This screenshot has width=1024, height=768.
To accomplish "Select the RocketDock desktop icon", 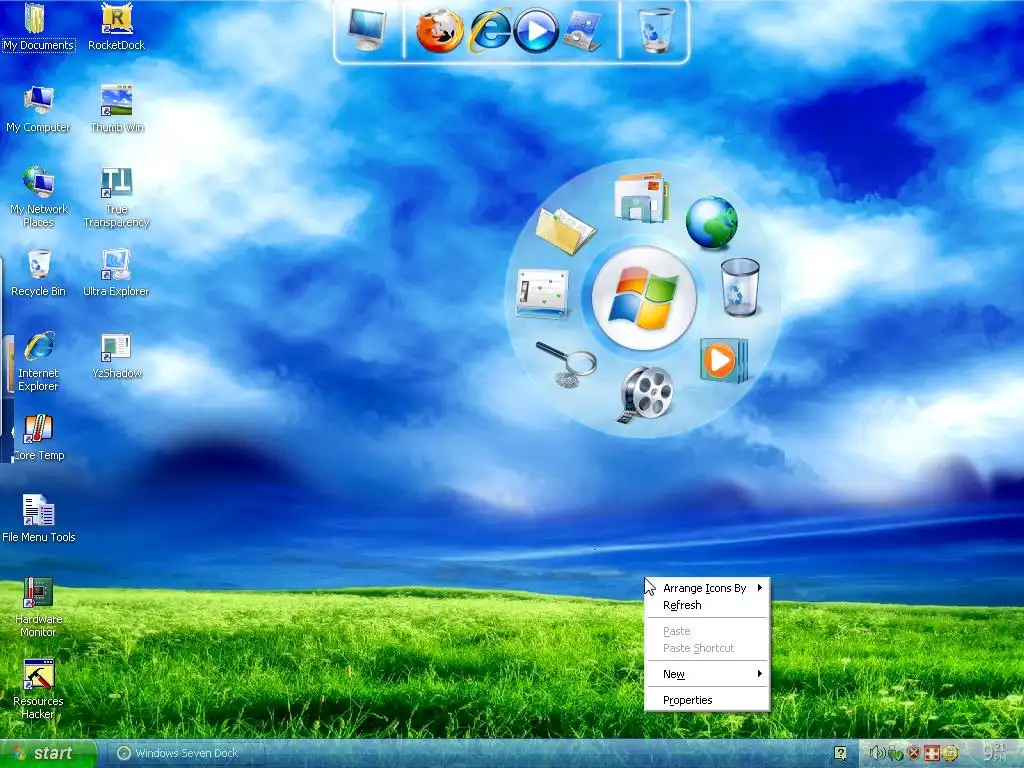I will 116,27.
